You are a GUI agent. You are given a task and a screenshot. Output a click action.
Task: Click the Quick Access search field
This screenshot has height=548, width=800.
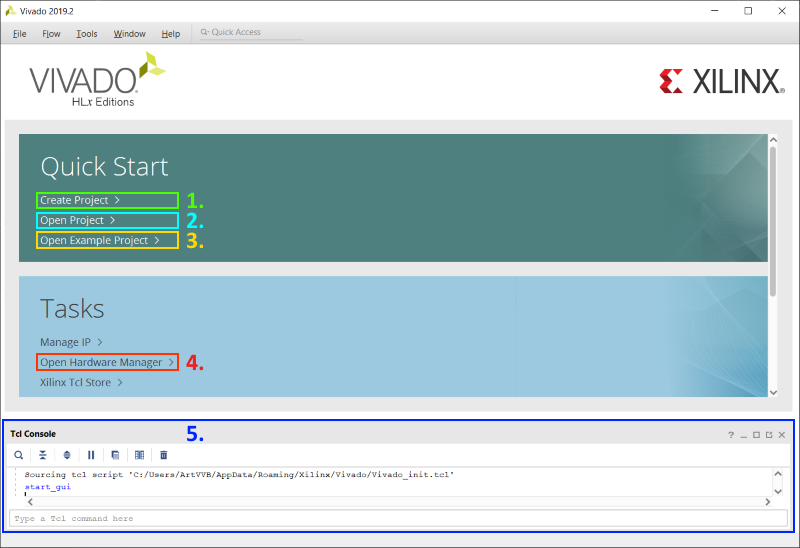(x=252, y=32)
